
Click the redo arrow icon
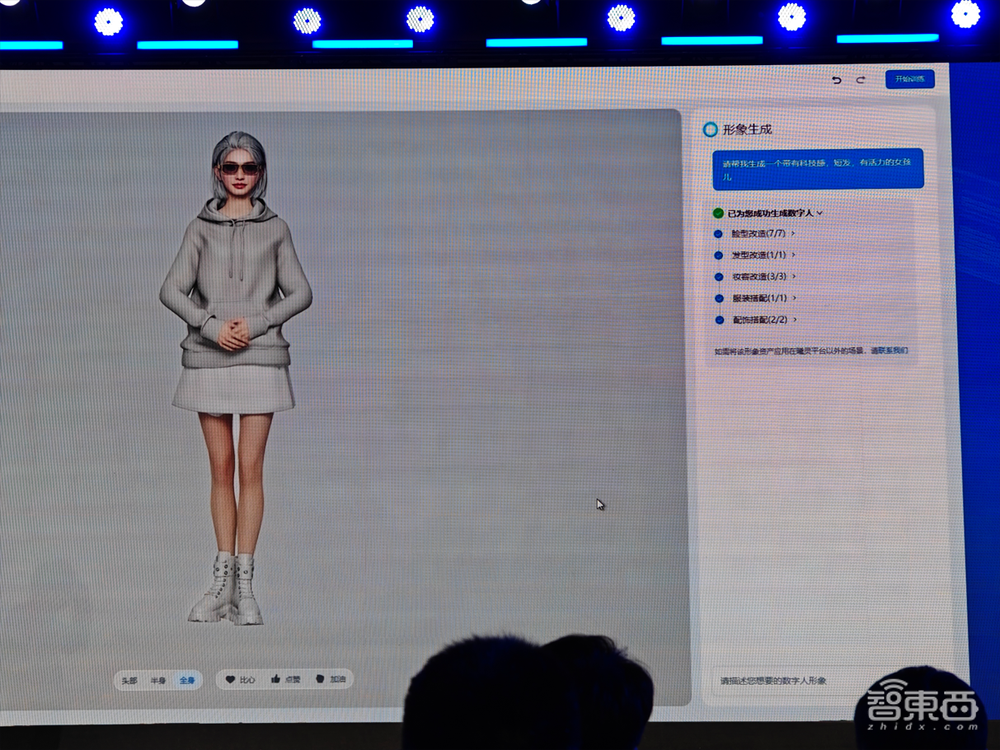[x=861, y=79]
